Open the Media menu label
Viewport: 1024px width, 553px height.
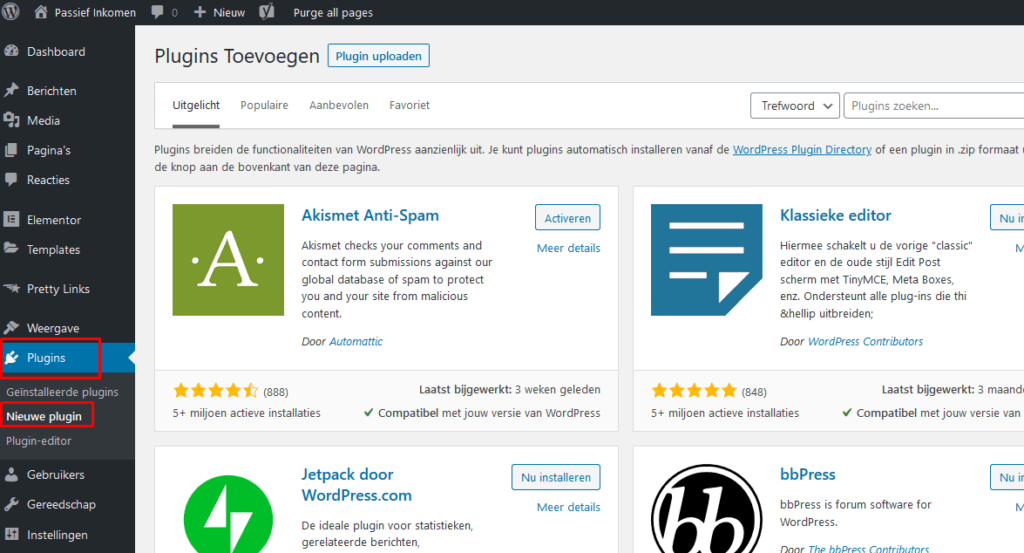click(x=43, y=120)
